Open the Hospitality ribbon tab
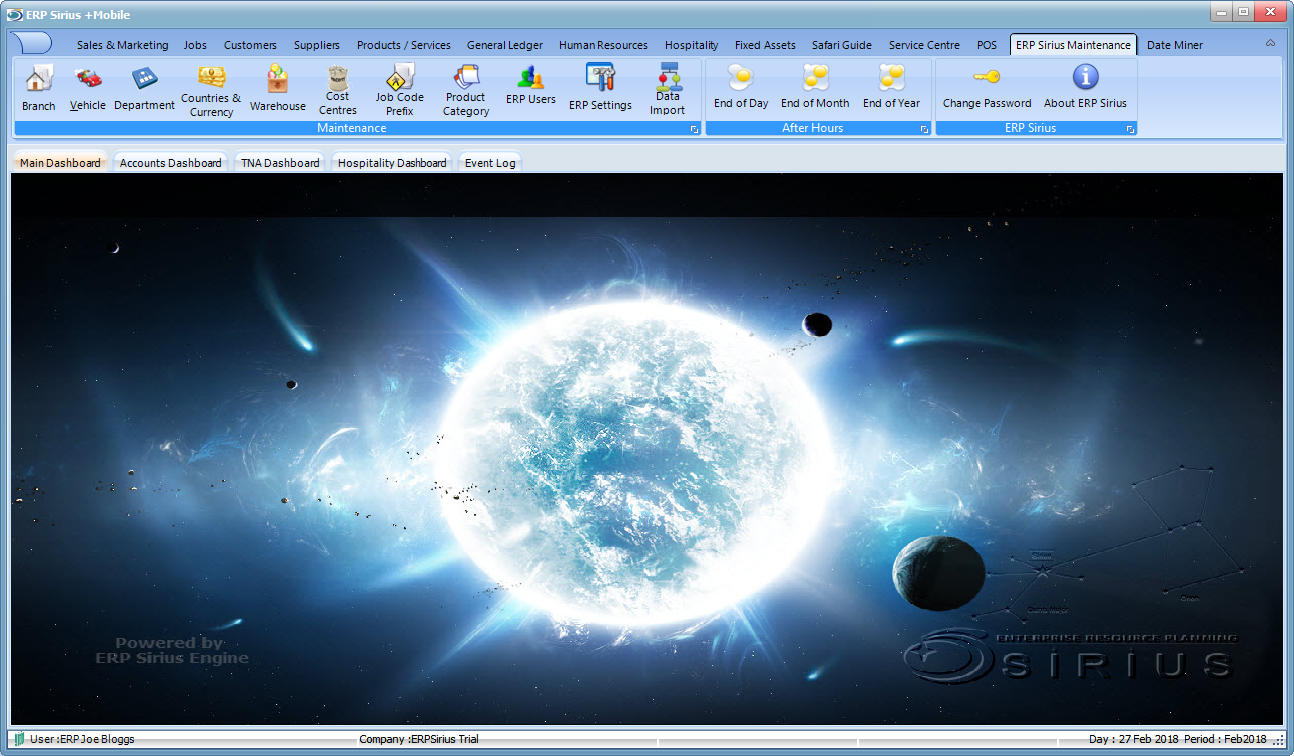 692,45
